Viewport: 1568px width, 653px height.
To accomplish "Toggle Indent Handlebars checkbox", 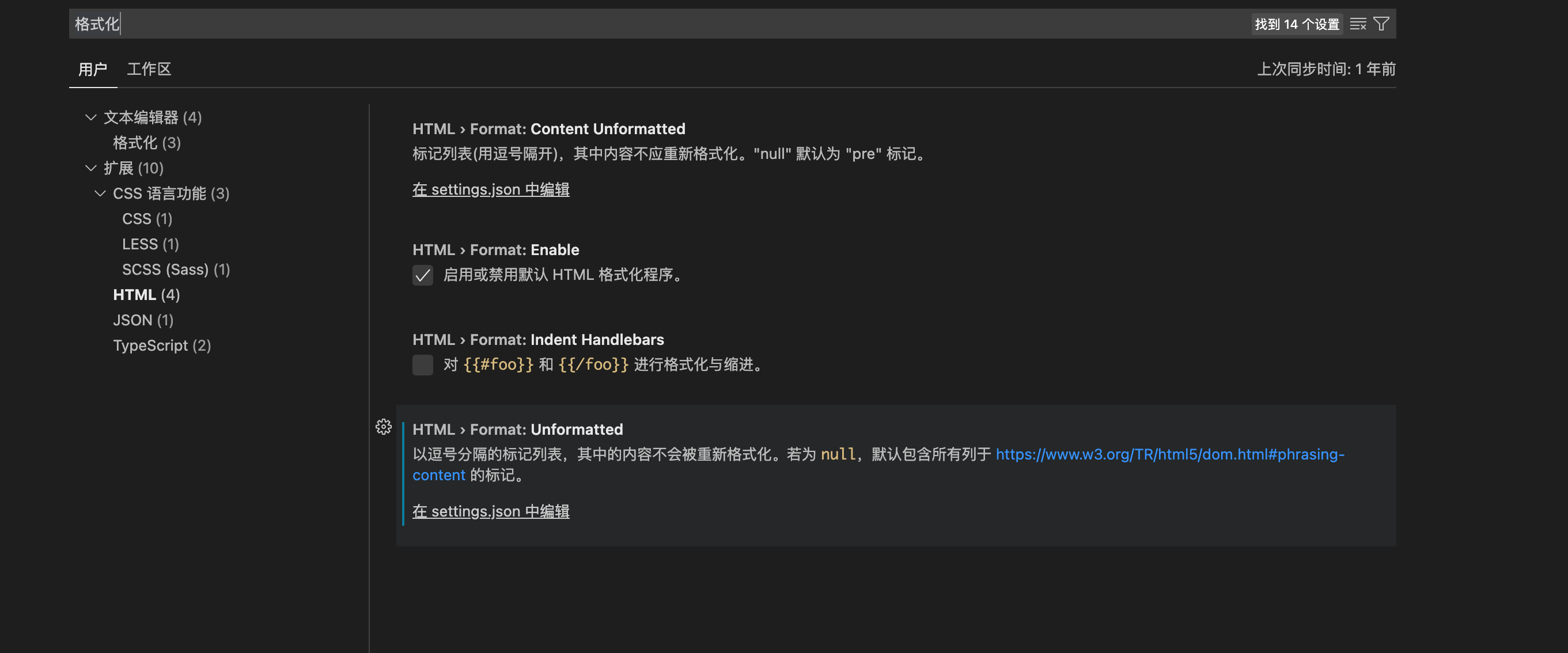I will click(x=422, y=365).
